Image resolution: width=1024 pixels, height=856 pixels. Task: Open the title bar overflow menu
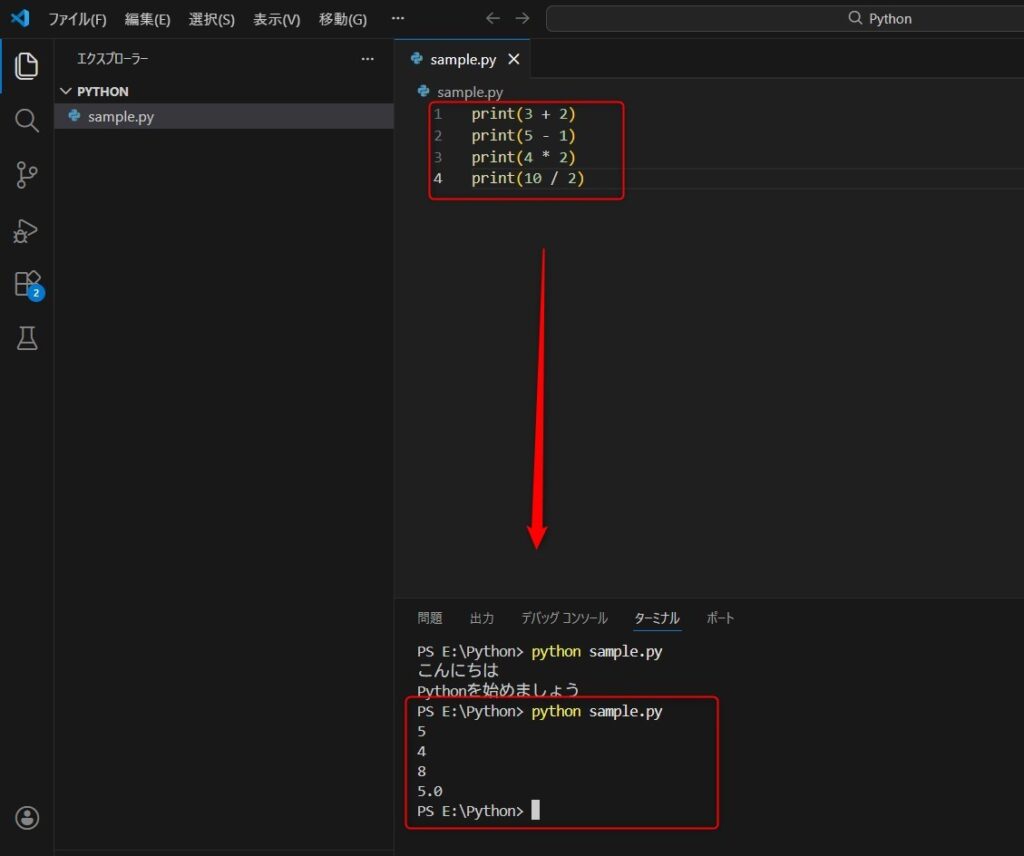[x=397, y=17]
